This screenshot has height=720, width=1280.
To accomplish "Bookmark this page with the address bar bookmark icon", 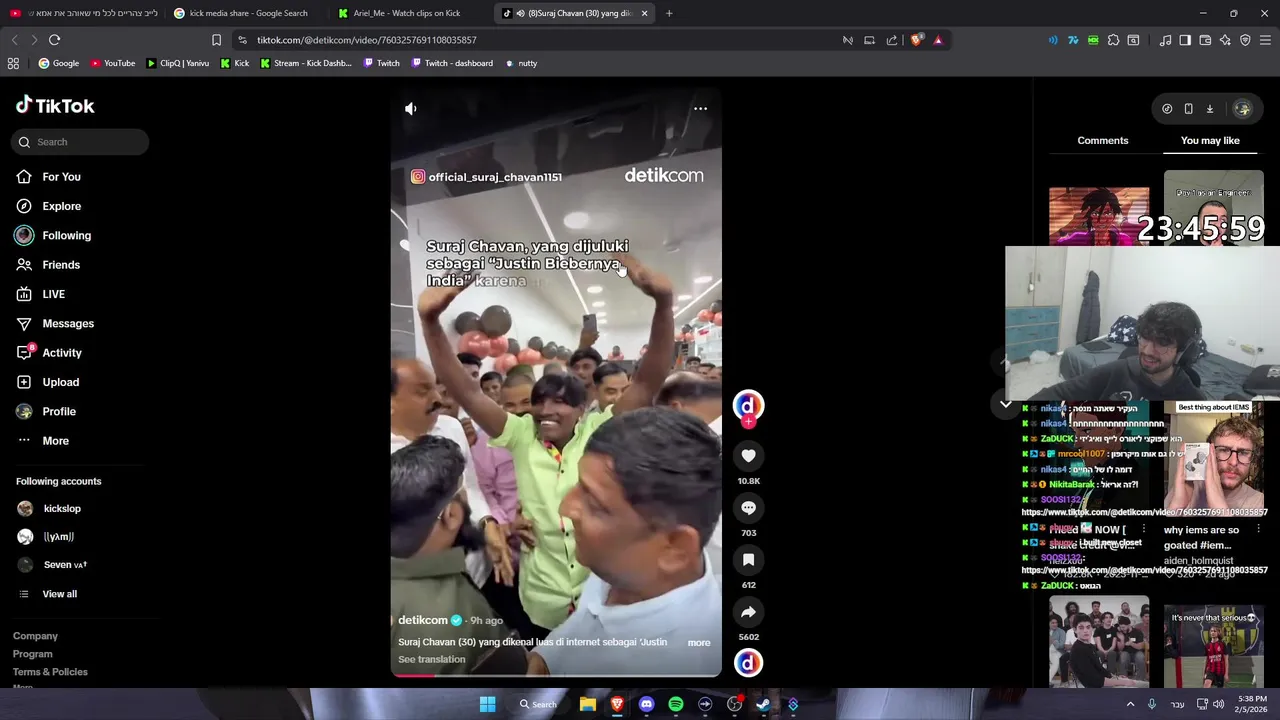I will tap(216, 40).
